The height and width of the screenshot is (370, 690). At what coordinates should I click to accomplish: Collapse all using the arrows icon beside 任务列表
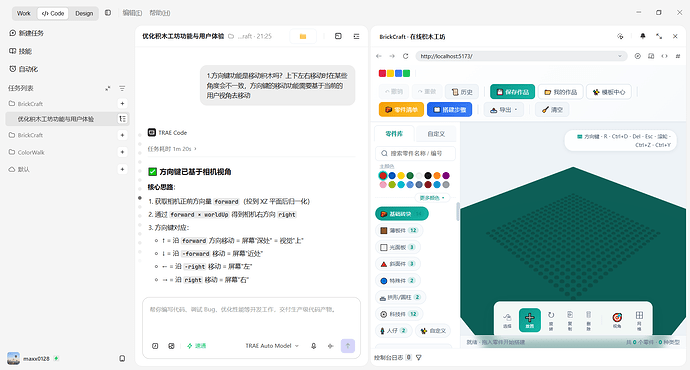click(x=108, y=88)
